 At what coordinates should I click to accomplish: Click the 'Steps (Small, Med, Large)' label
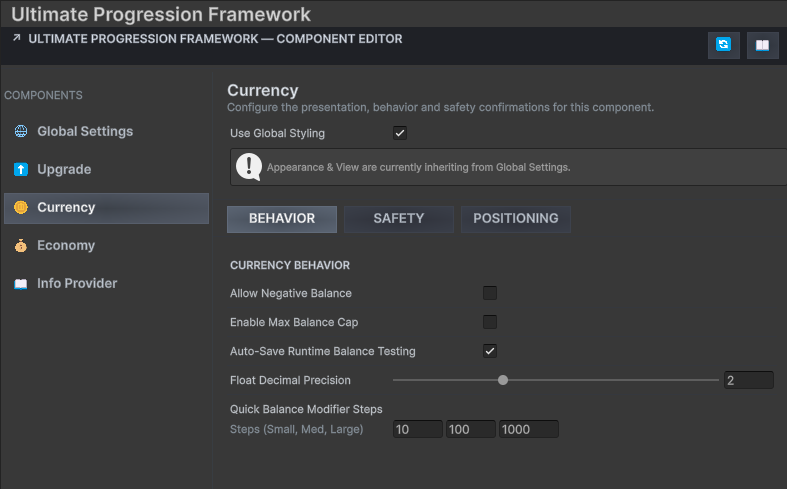click(x=297, y=429)
